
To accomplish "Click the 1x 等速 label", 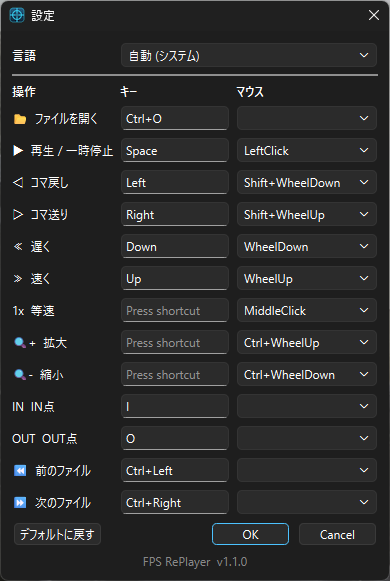I will (33, 311).
